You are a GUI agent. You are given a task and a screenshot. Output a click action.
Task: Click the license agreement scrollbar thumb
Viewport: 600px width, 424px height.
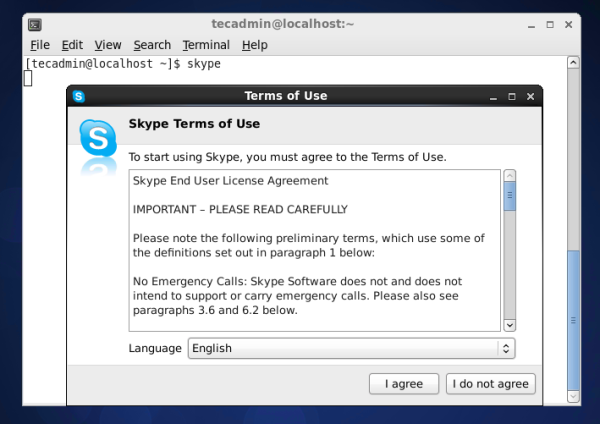510,196
